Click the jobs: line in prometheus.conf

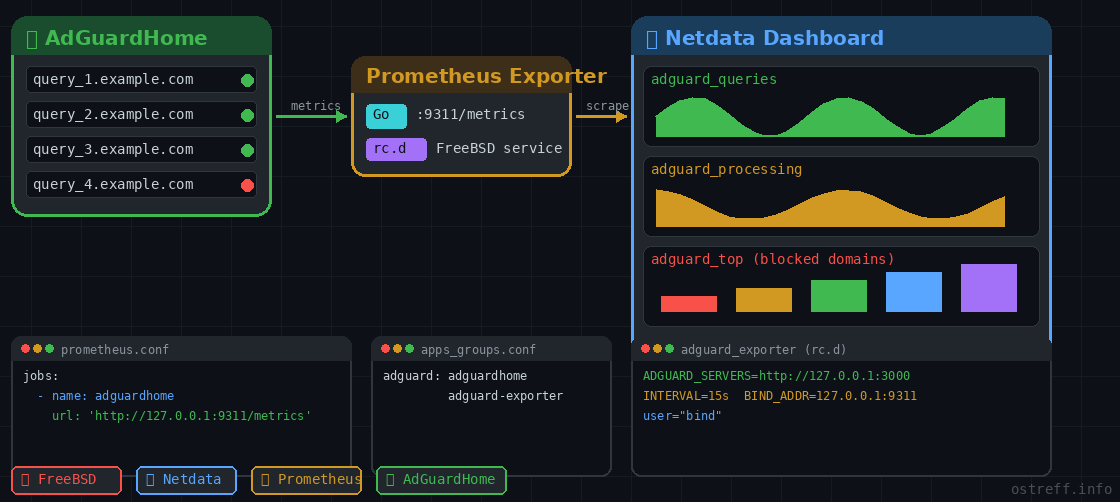click(41, 376)
